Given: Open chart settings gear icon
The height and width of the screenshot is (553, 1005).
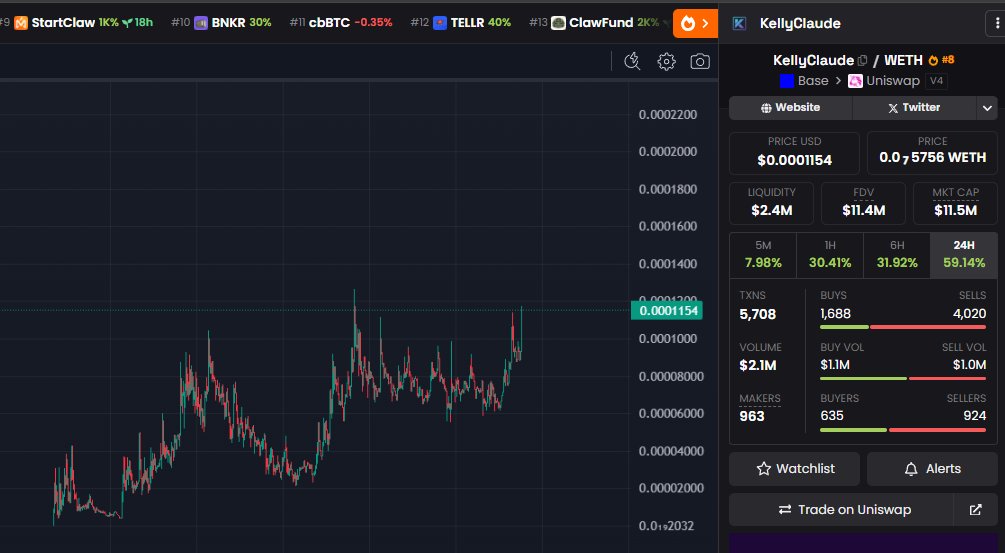Looking at the screenshot, I should [667, 62].
